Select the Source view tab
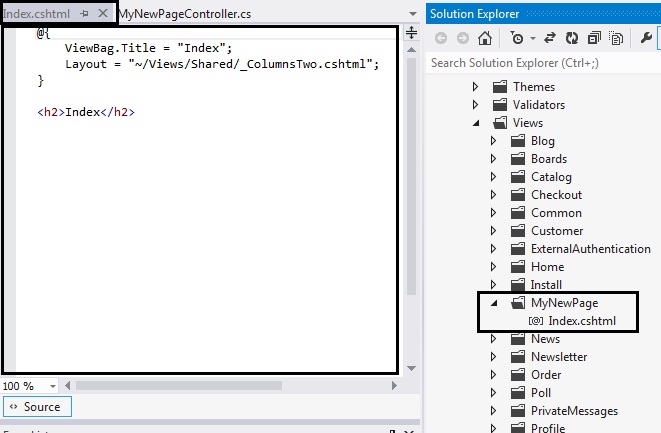Viewport: 661px width, 433px height. tap(36, 406)
